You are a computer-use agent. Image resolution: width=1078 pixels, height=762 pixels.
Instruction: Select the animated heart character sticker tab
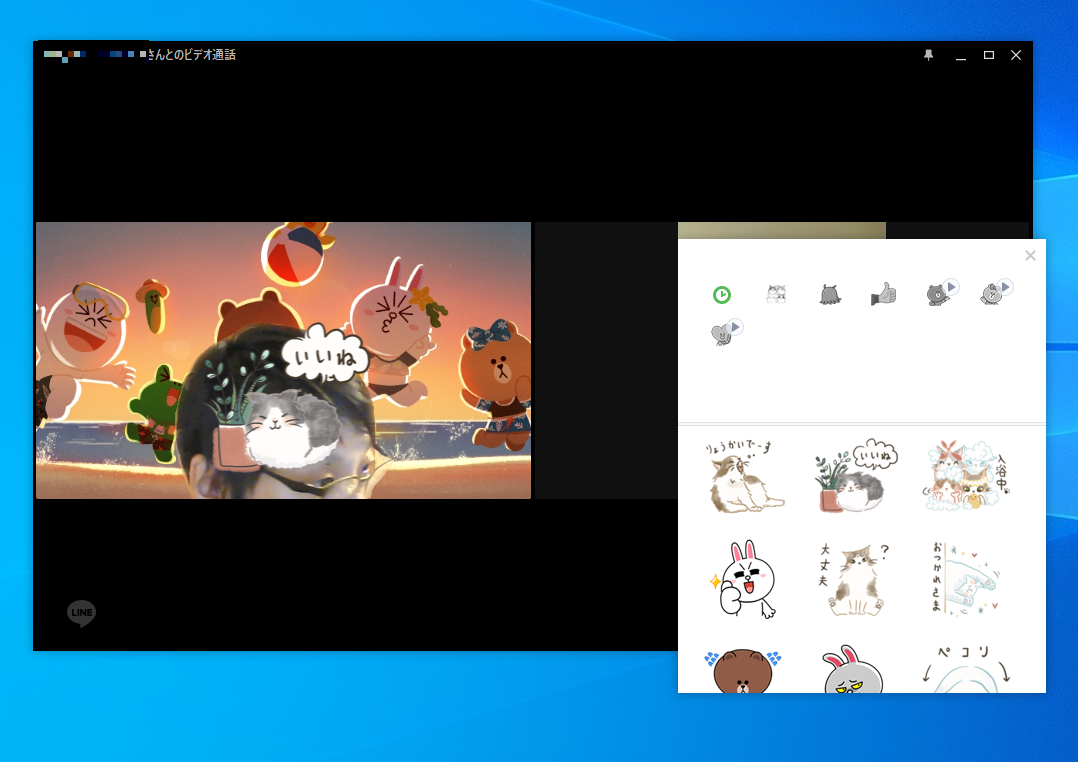point(725,332)
